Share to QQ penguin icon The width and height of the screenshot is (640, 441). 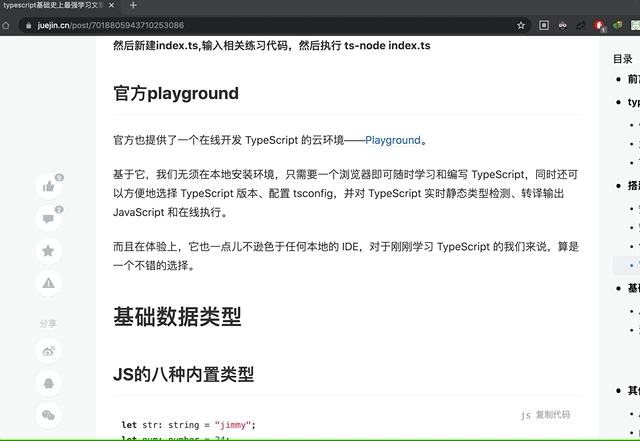coord(49,383)
